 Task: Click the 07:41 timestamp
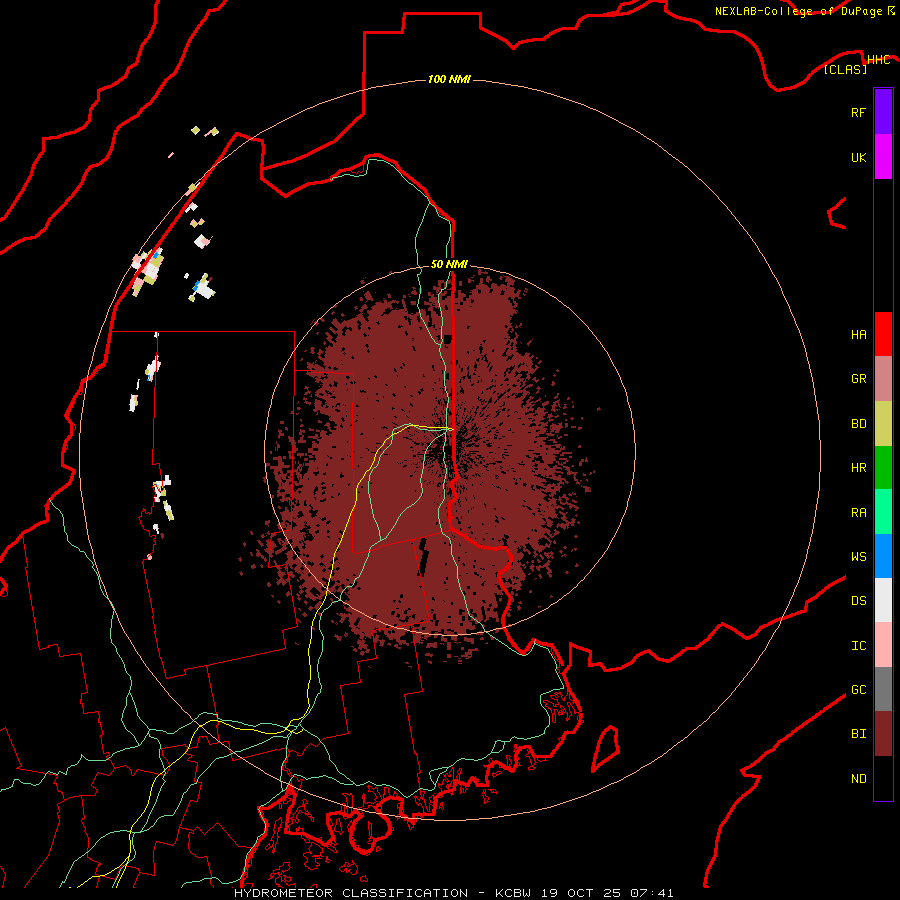pyautogui.click(x=651, y=893)
